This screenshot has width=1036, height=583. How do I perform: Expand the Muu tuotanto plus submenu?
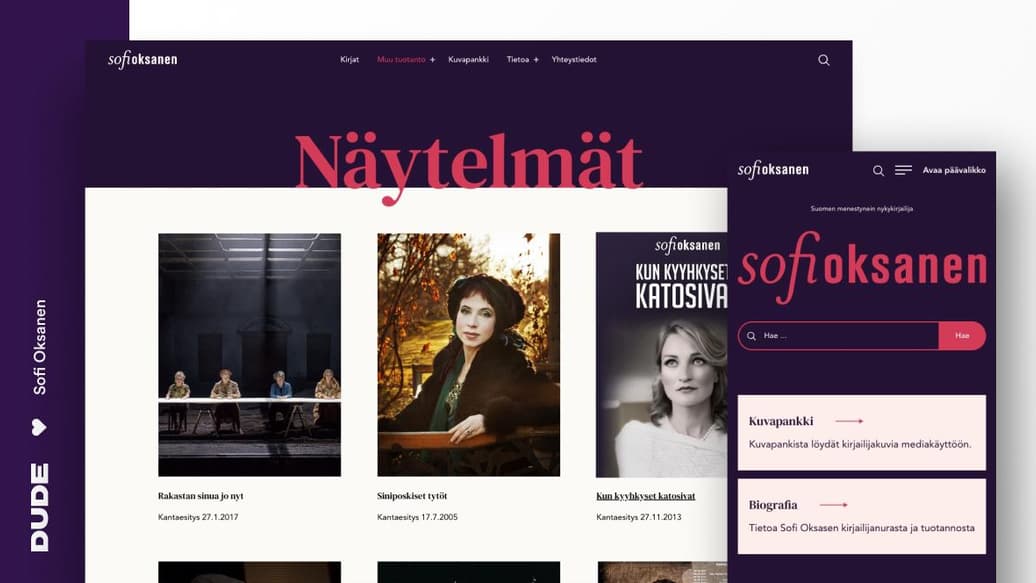coord(432,59)
